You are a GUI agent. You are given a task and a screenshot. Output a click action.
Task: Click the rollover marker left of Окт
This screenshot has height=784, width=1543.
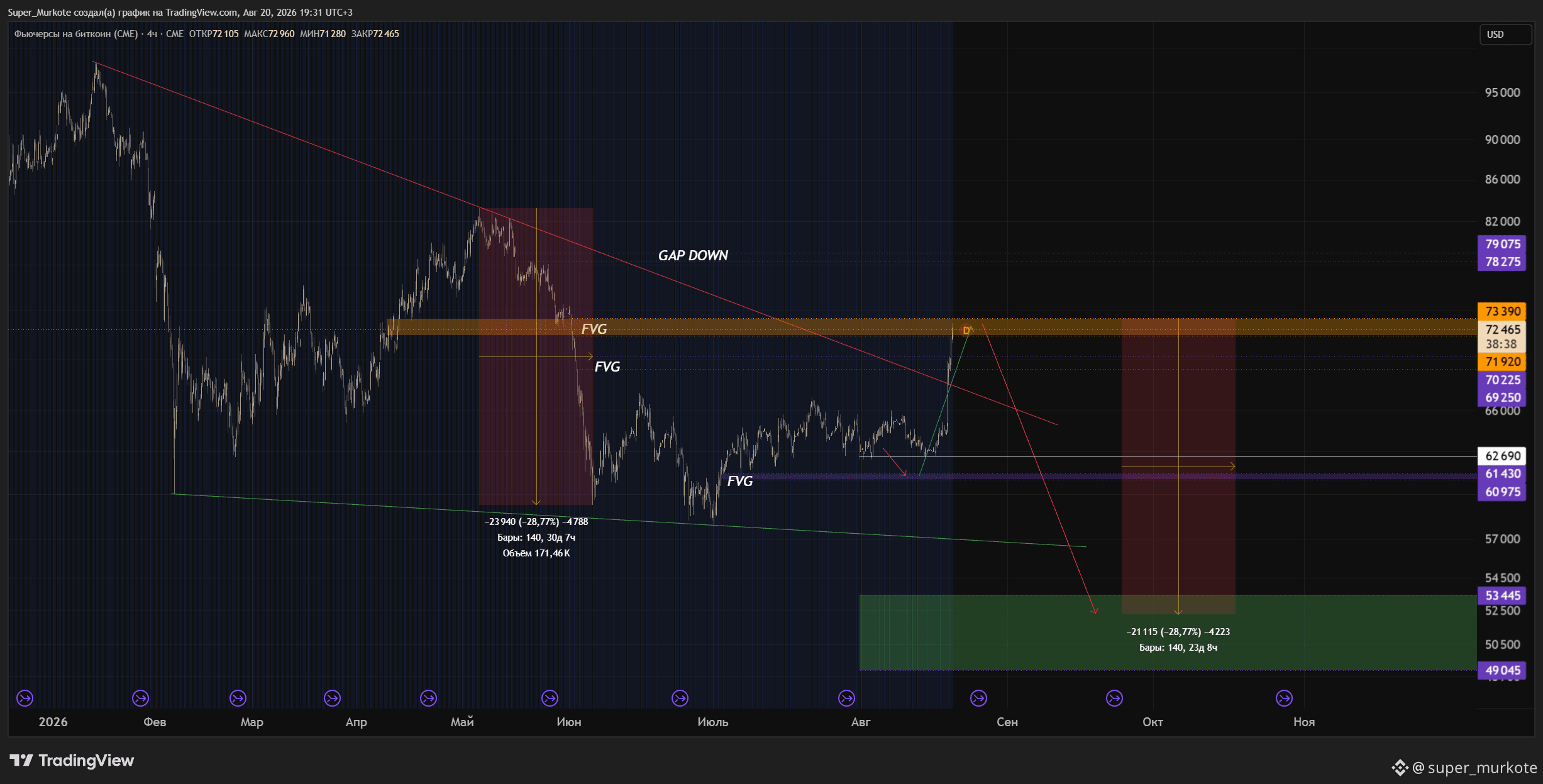(1114, 698)
